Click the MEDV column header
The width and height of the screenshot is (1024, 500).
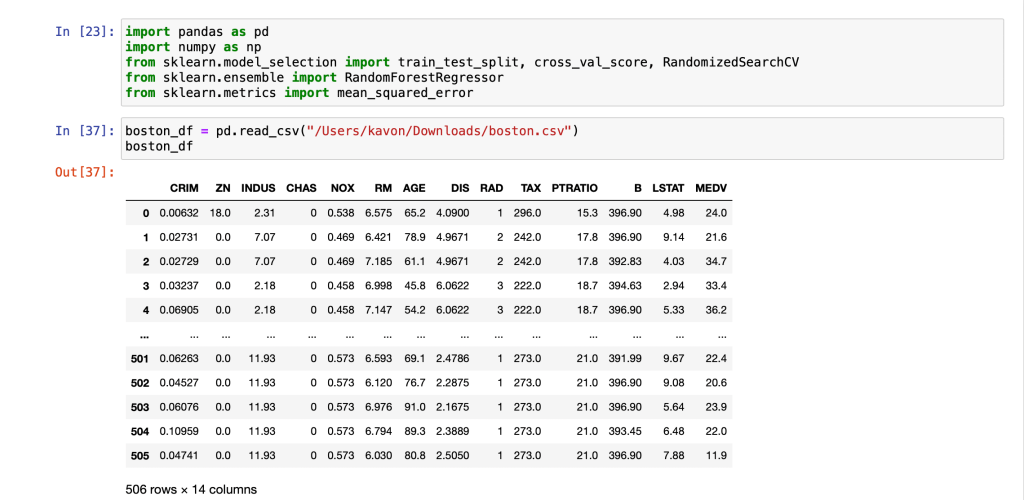[x=710, y=188]
